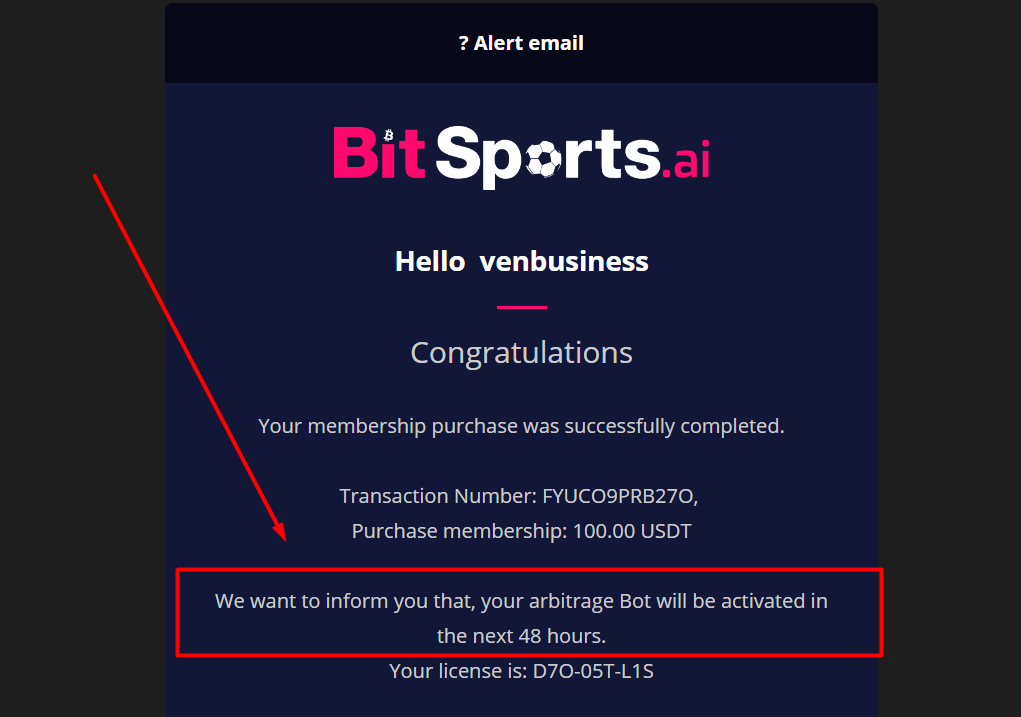Click the question mark in the alert header
Image resolution: width=1021 pixels, height=717 pixels.
463,44
